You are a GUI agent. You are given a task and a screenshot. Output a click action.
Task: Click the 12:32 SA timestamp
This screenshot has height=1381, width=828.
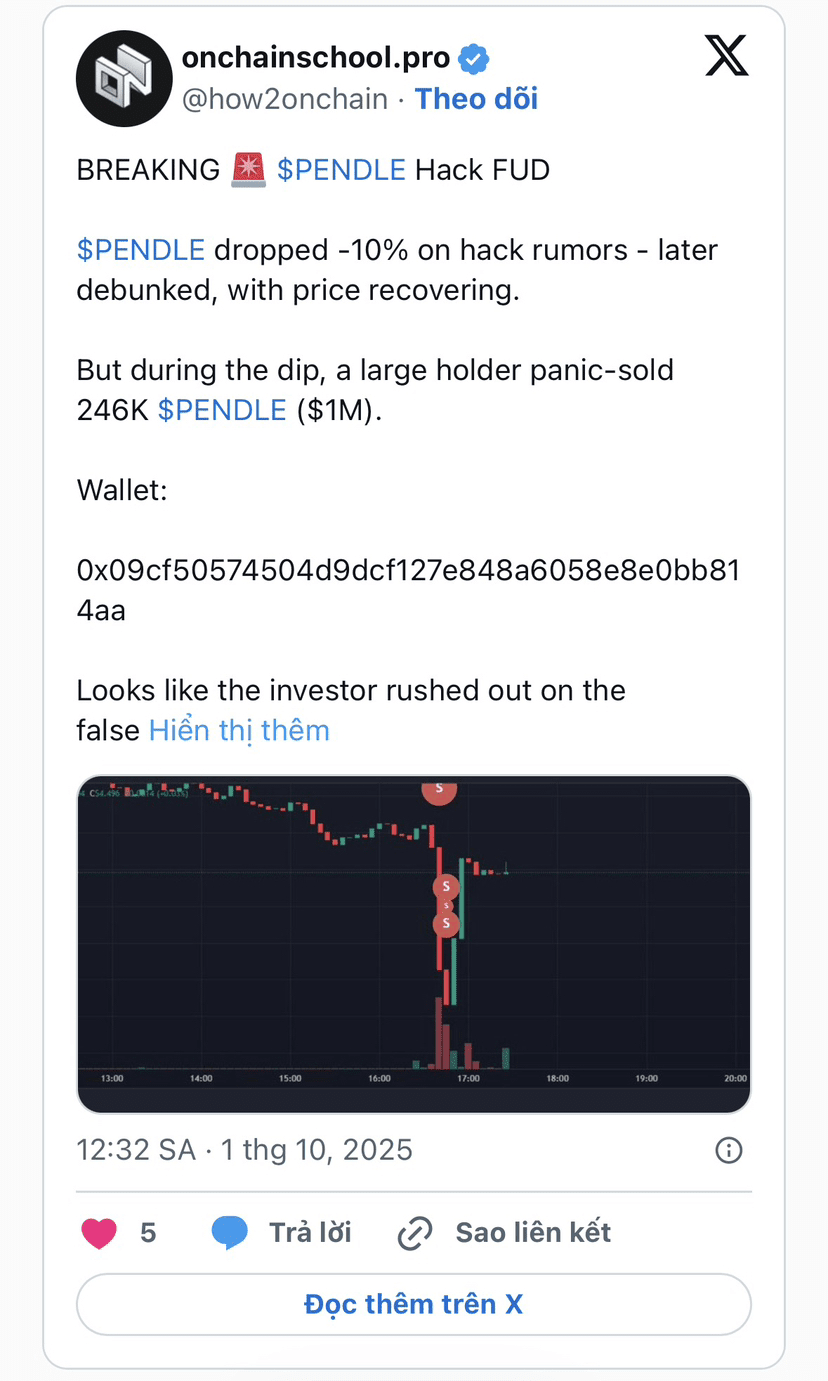point(135,1150)
